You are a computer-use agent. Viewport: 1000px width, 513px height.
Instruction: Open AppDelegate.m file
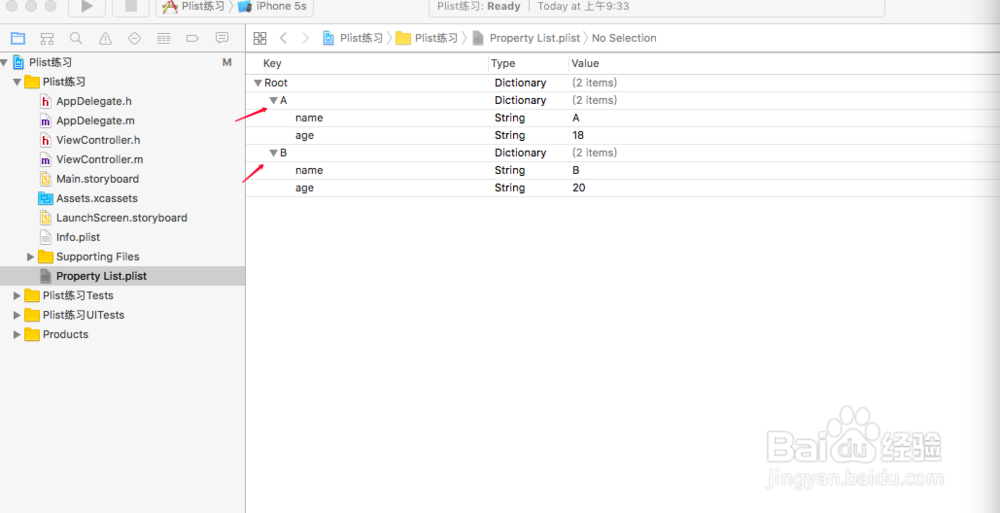[95, 121]
